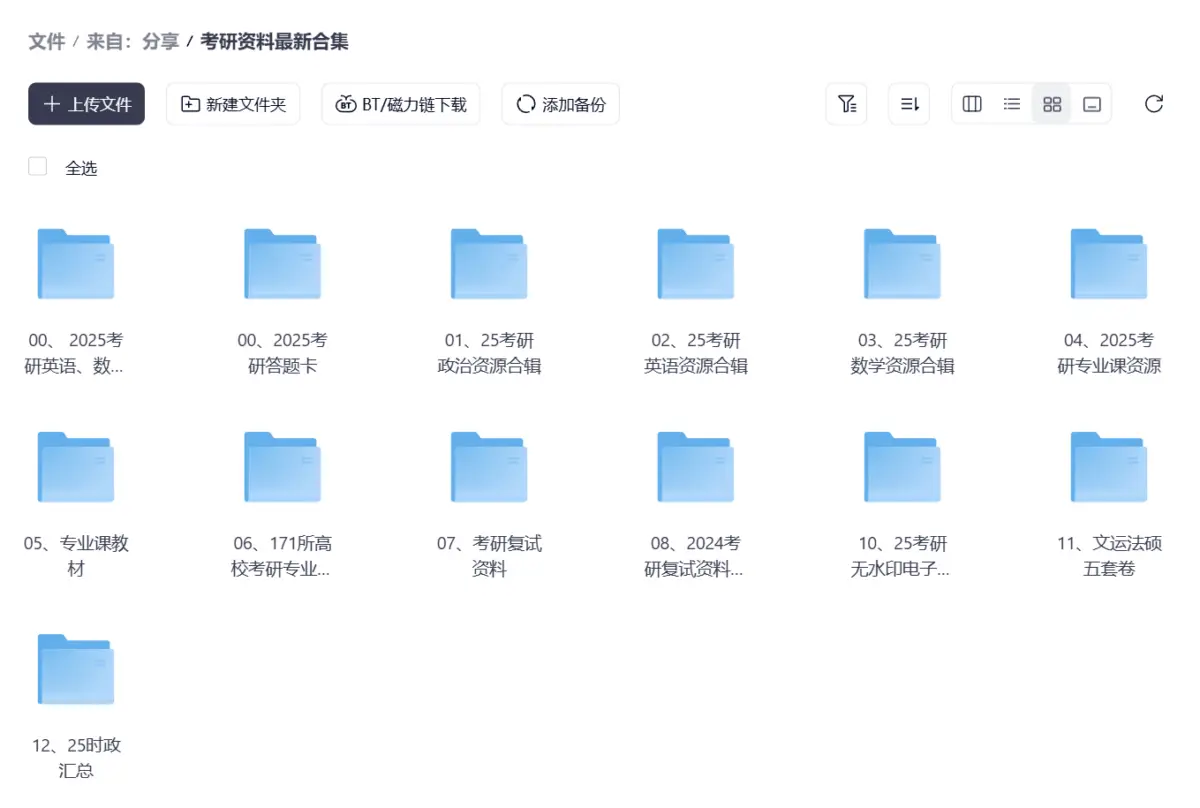Go to 文件 in the breadcrumb
The height and width of the screenshot is (808, 1200).
tap(47, 41)
